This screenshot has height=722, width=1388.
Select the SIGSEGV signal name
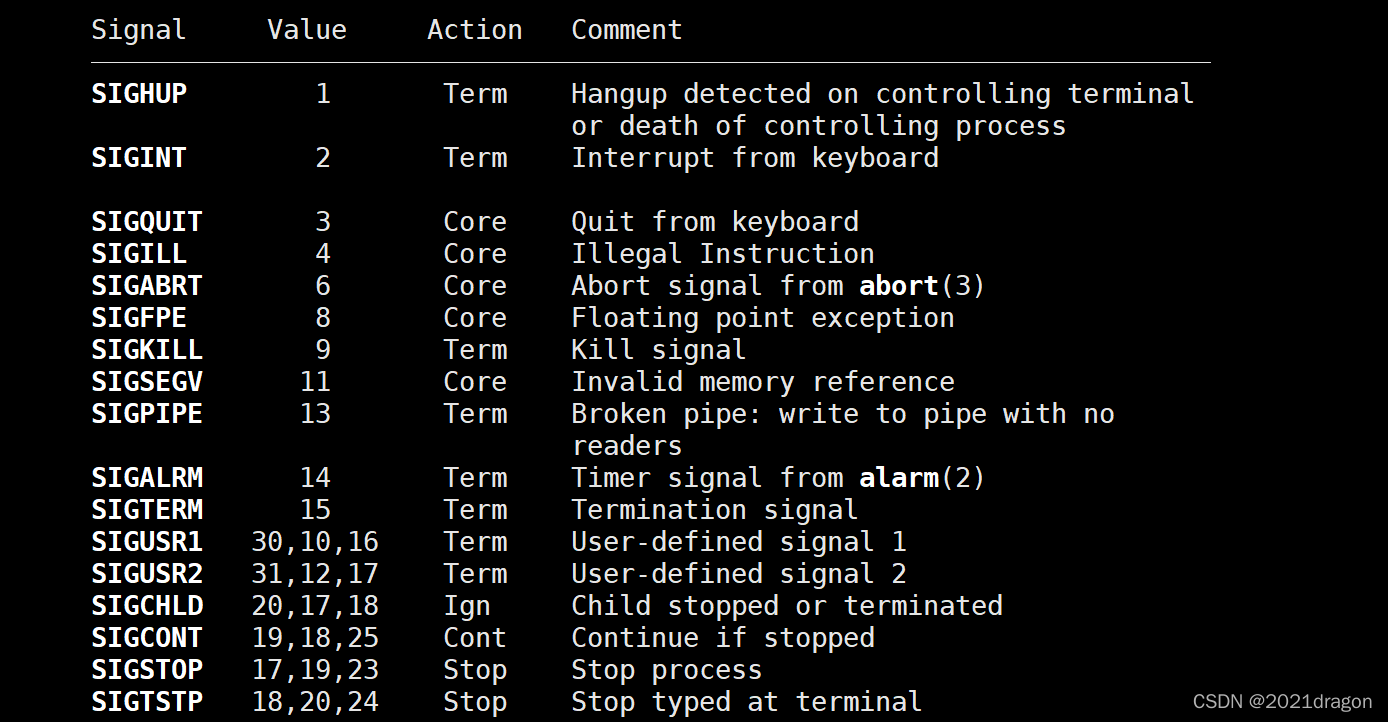coord(147,382)
